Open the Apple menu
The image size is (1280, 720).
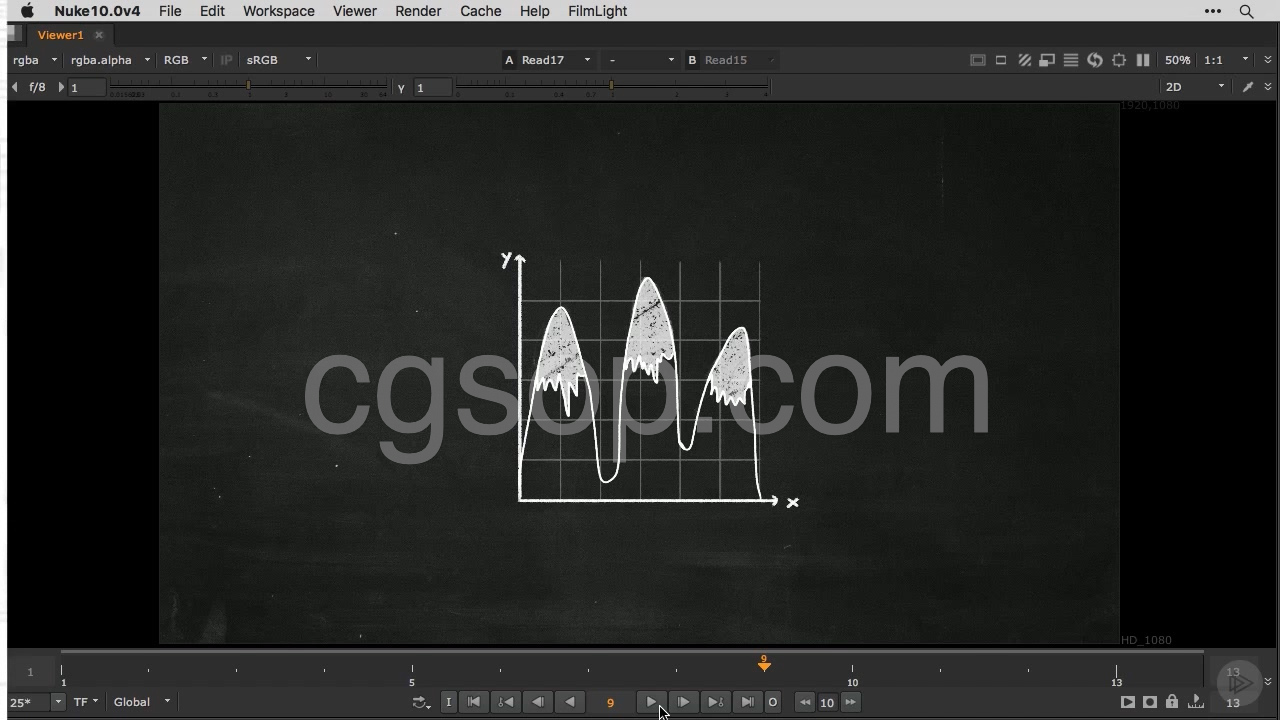click(27, 11)
